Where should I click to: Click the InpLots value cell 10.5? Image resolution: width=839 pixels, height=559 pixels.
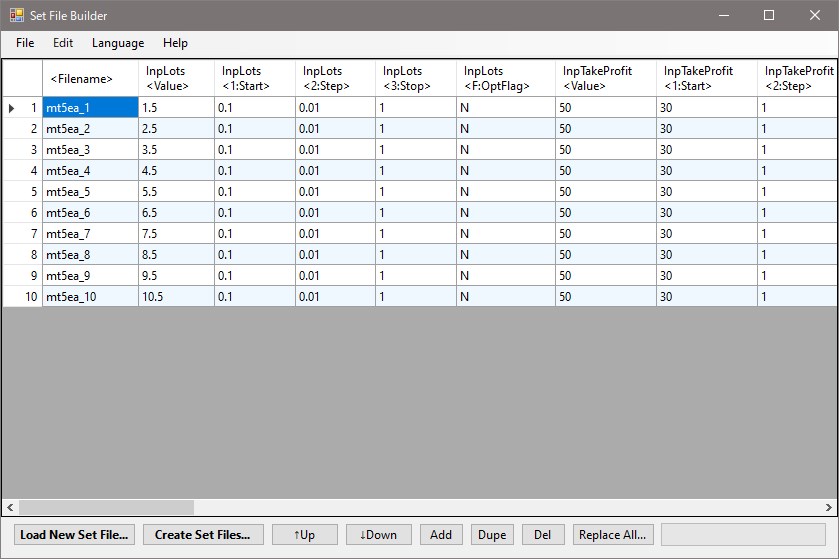coord(176,296)
